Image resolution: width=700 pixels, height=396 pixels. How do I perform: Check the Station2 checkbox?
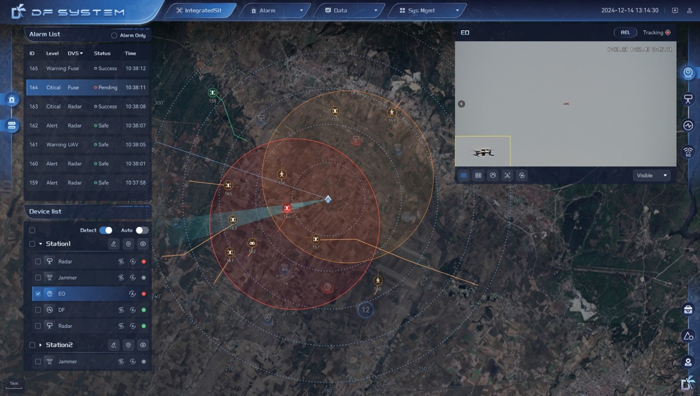coord(32,345)
